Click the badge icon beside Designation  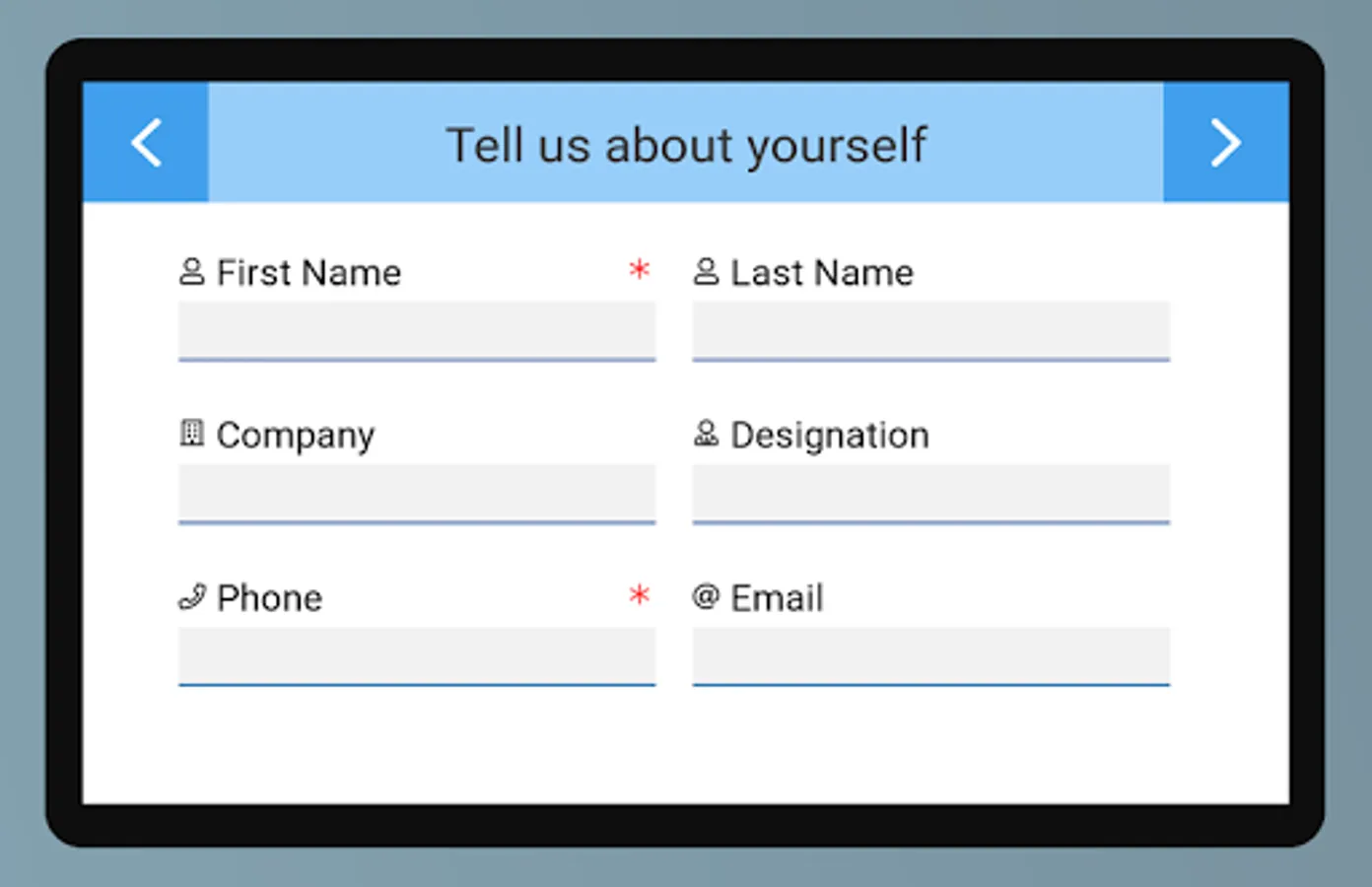pyautogui.click(x=706, y=433)
